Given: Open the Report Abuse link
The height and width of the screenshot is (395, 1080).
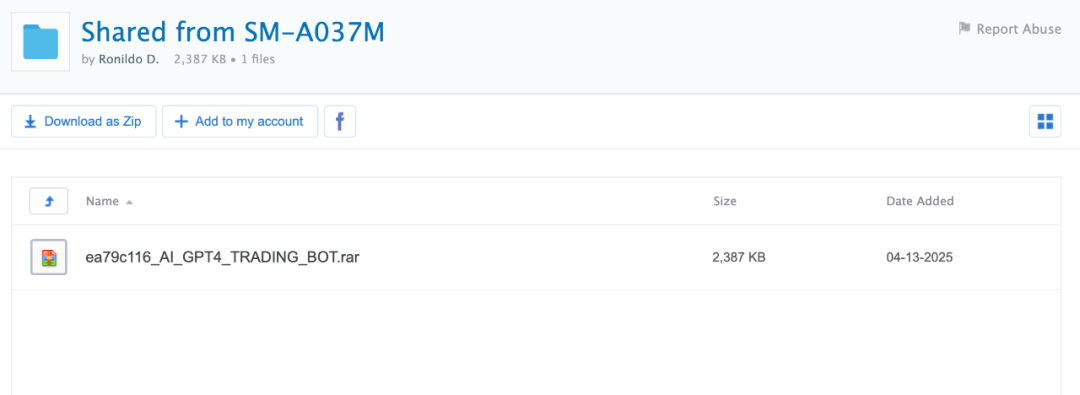Looking at the screenshot, I should point(1010,29).
